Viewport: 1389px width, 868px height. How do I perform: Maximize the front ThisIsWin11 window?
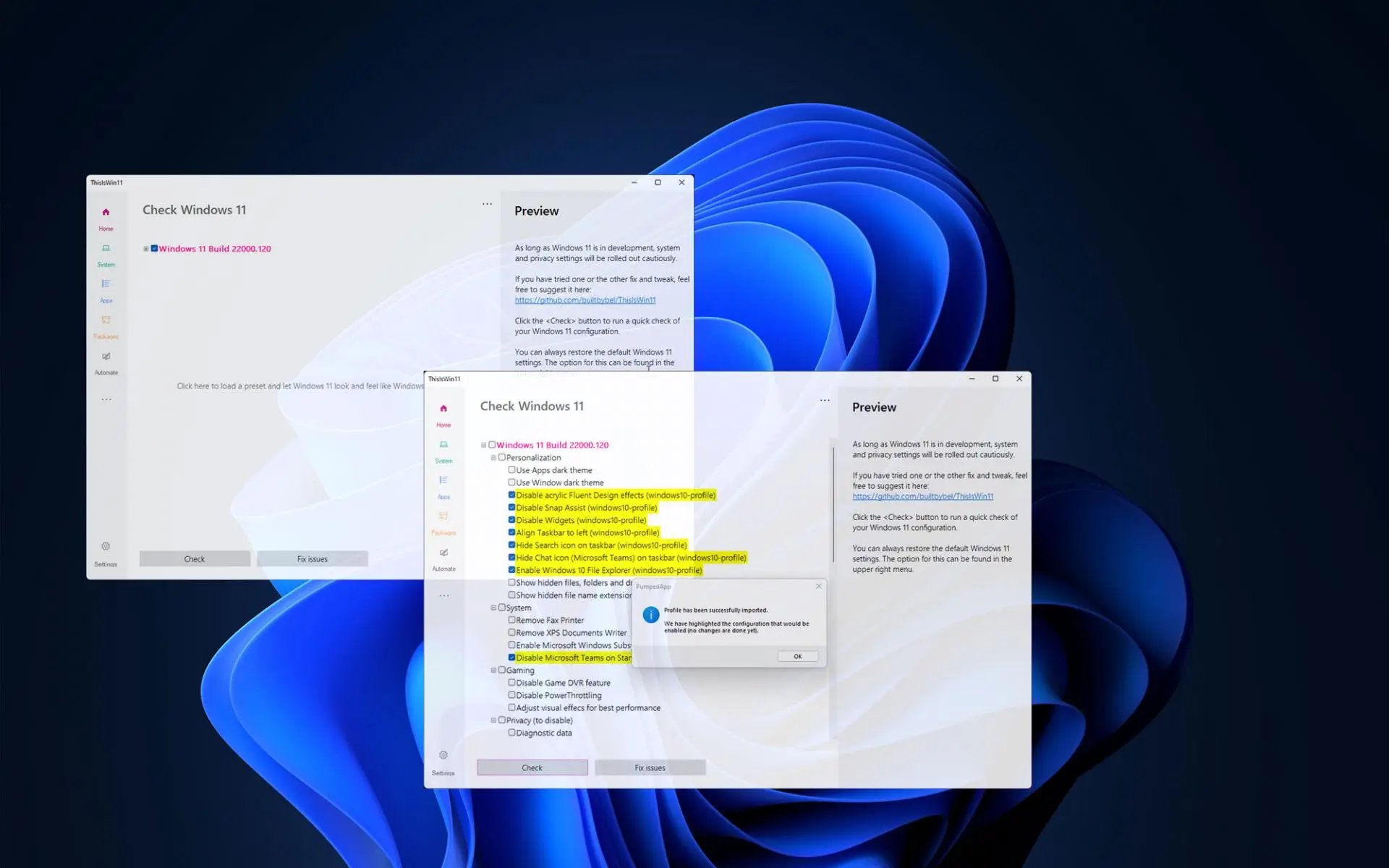[995, 378]
